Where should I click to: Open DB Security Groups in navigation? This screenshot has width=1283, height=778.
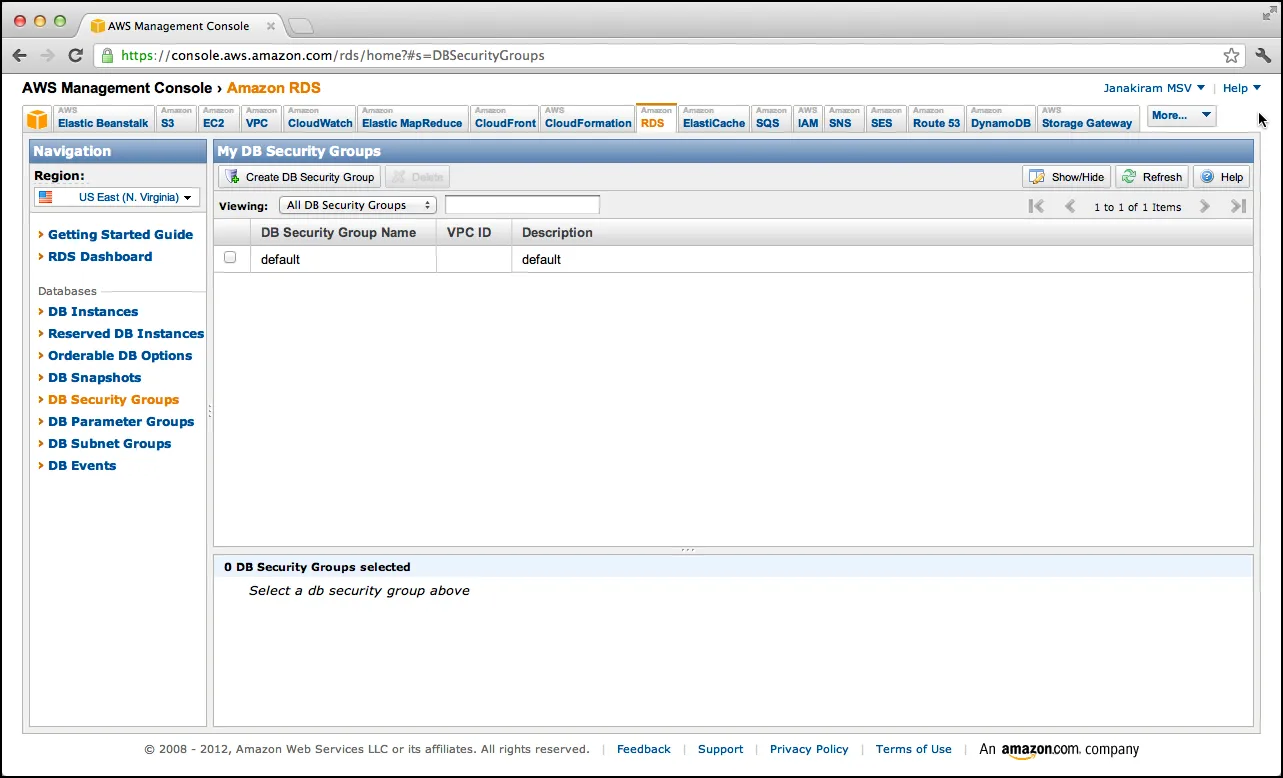(x=114, y=399)
